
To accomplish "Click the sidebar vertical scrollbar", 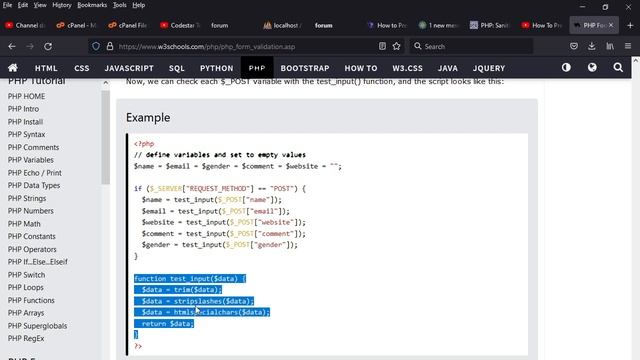I will pyautogui.click(x=106, y=138).
